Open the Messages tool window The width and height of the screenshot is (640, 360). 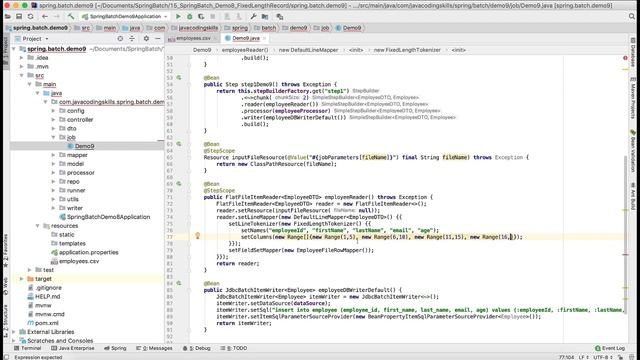[154, 348]
